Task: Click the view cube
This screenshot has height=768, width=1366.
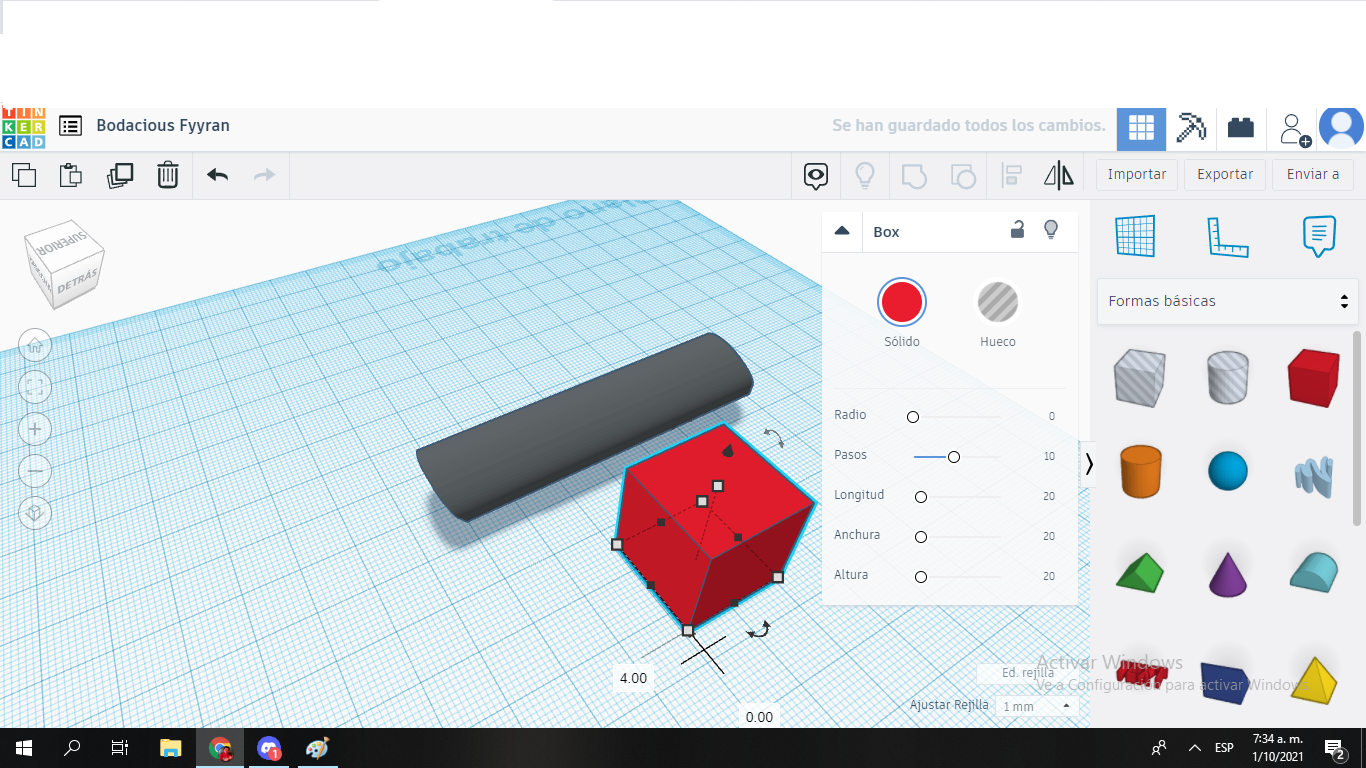Action: tap(65, 264)
